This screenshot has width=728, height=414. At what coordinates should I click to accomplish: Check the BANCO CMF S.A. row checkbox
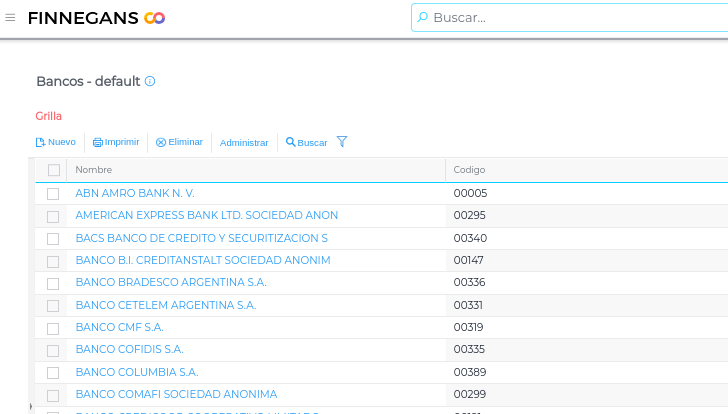[x=53, y=329]
